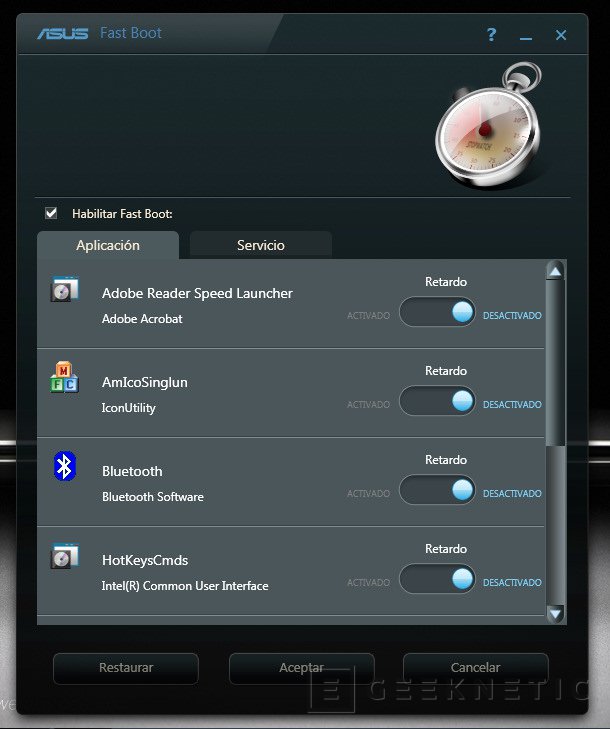Viewport: 610px width, 729px height.
Task: Click Retardo label in Adobe Reader row
Action: click(445, 282)
